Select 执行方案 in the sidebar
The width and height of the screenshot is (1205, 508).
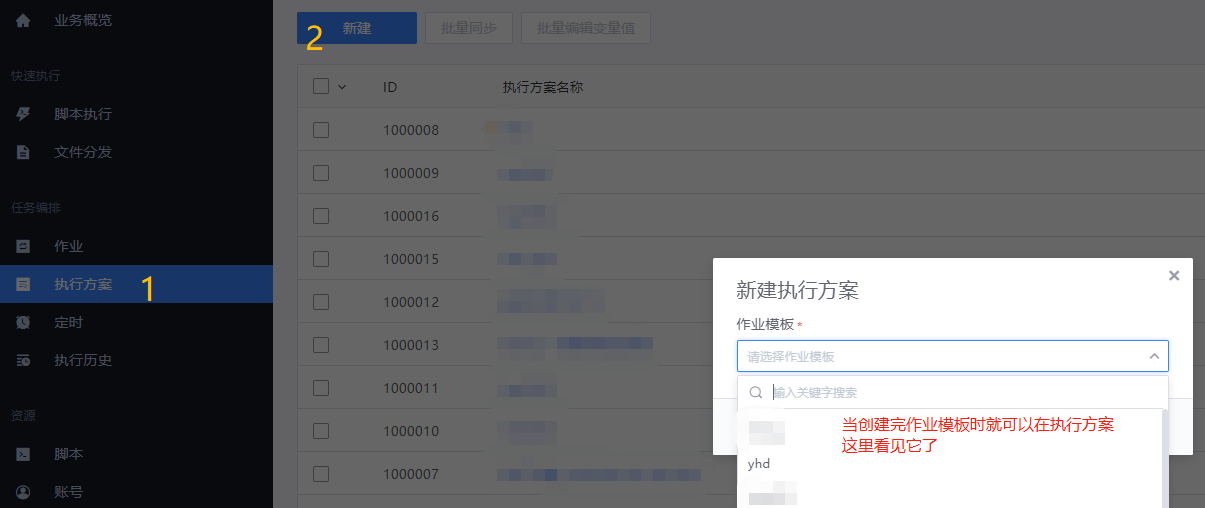coord(136,284)
